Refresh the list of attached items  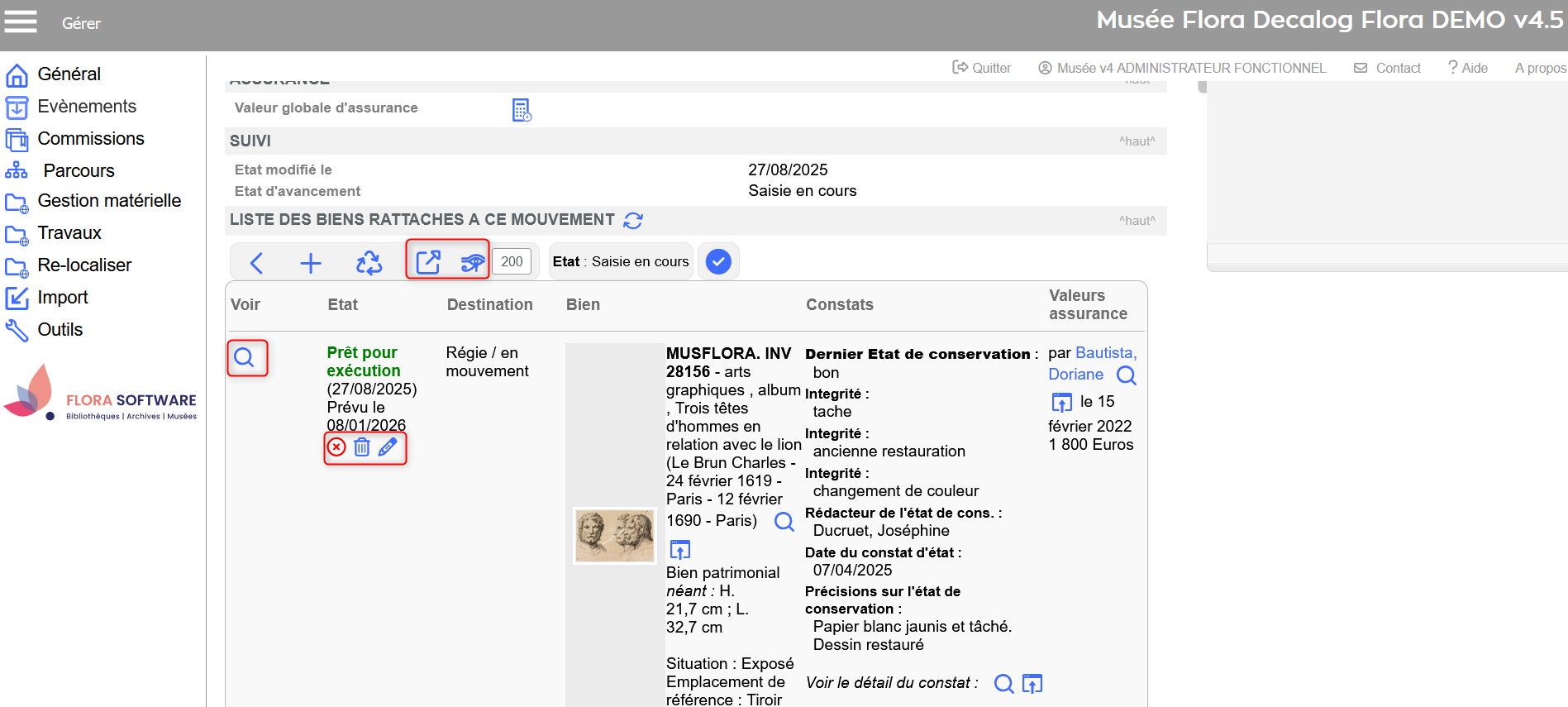coord(633,220)
